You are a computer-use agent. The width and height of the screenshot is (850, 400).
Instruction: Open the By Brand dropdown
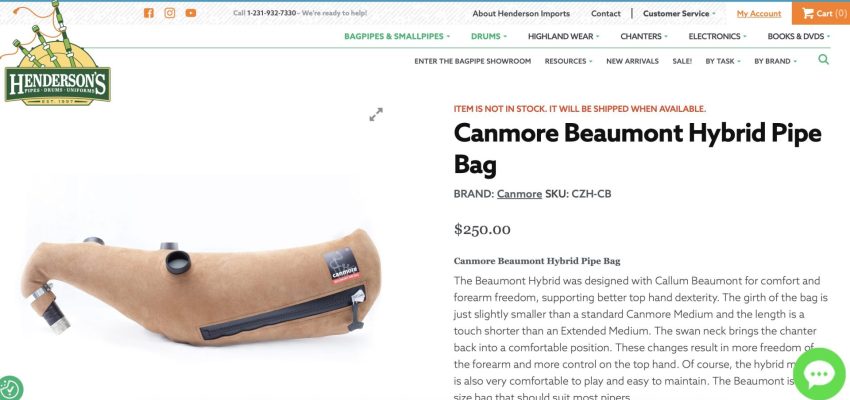click(775, 61)
